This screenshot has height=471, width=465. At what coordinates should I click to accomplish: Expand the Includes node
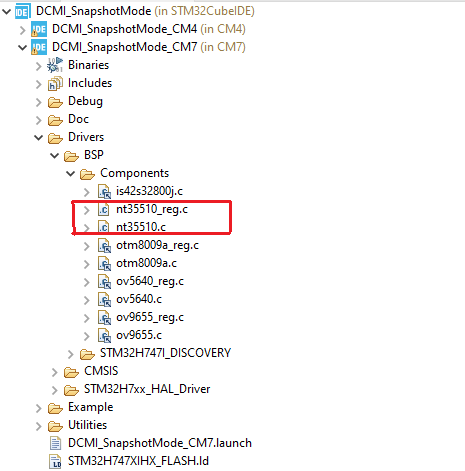(x=39, y=84)
